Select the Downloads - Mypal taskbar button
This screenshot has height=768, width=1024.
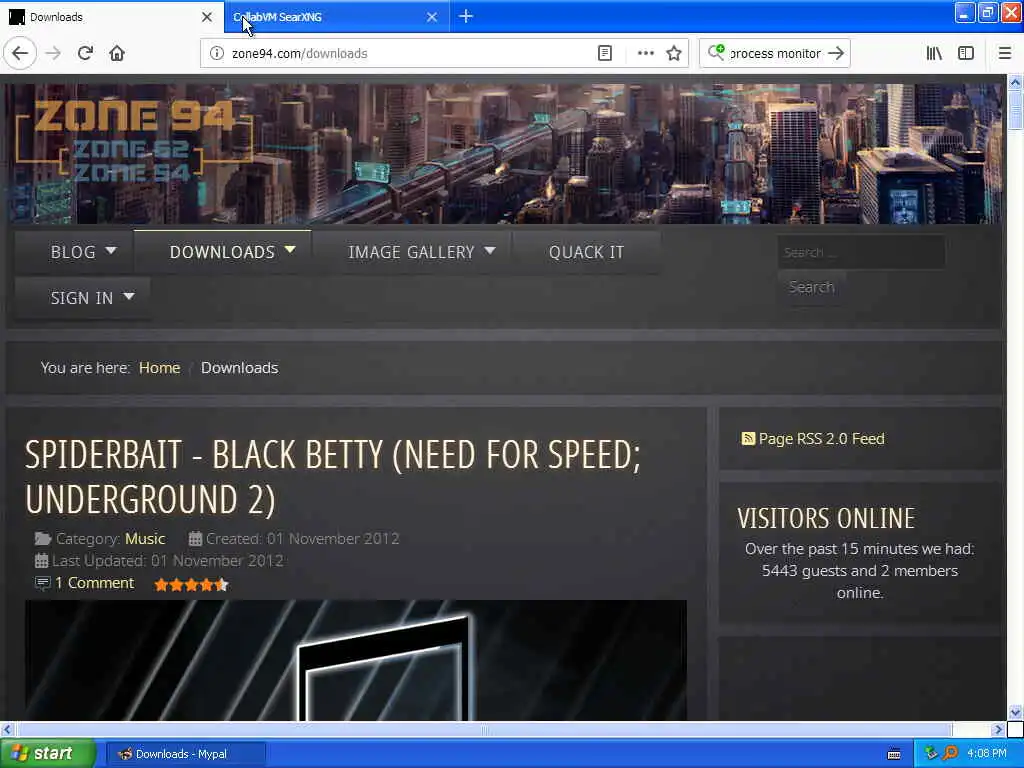(x=185, y=754)
